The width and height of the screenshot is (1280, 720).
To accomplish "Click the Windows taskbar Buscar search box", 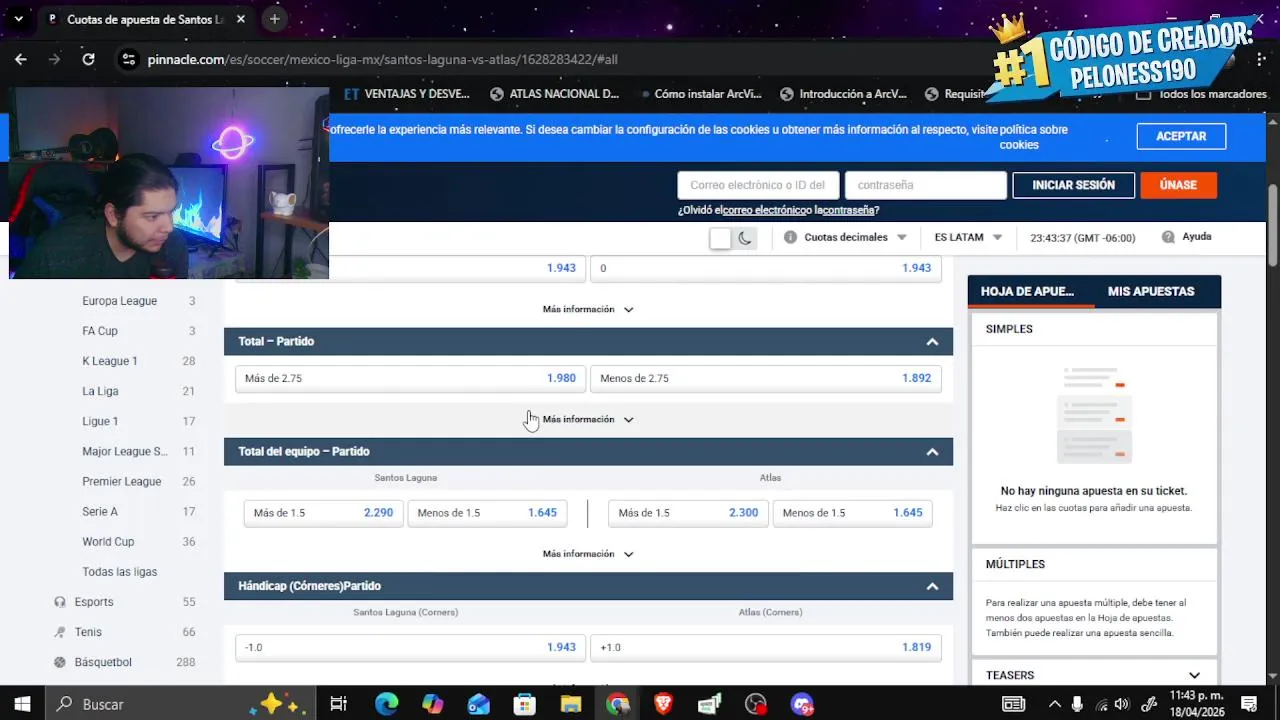I will pyautogui.click(x=180, y=704).
